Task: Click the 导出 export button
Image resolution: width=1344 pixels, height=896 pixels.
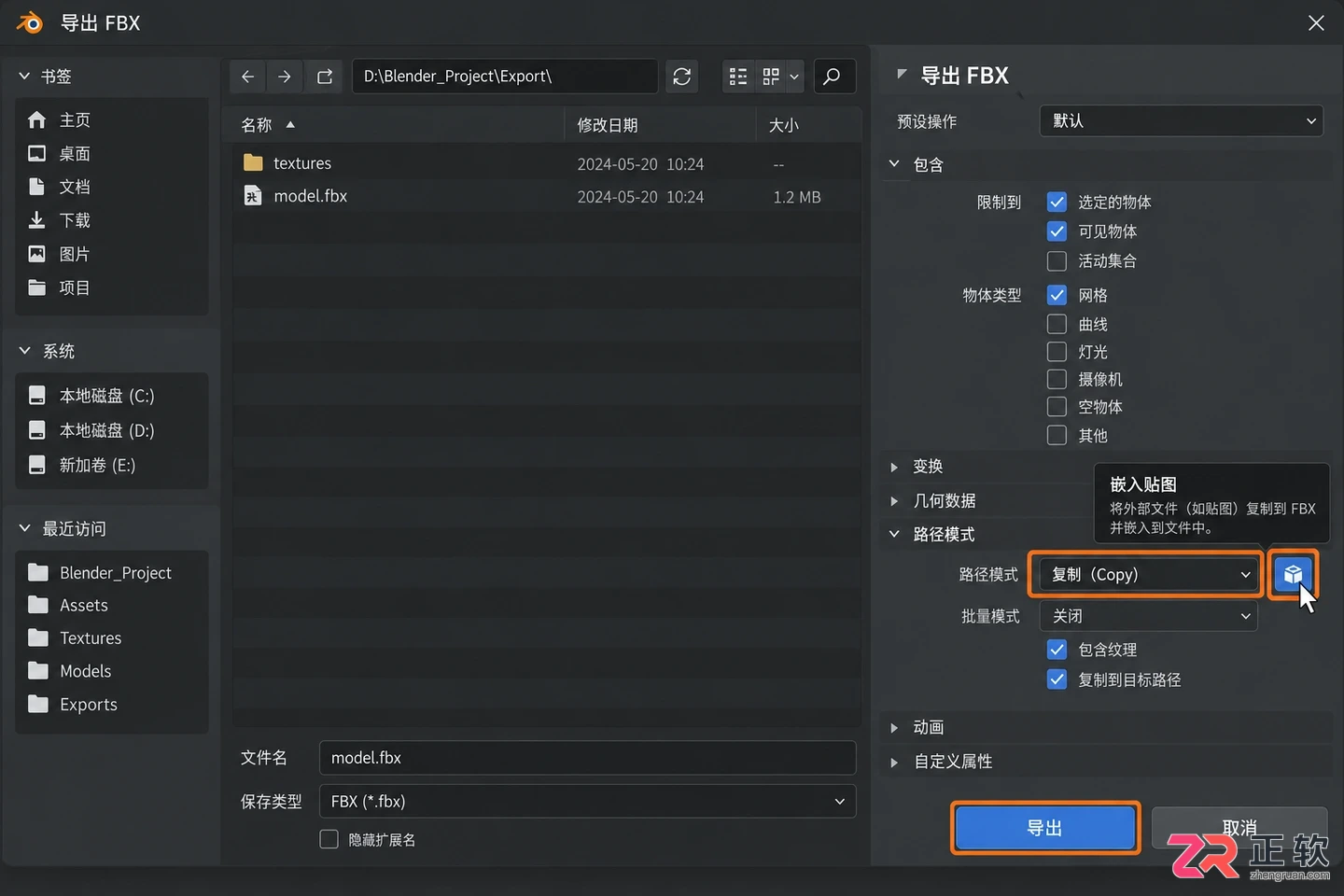Action: click(x=1045, y=828)
